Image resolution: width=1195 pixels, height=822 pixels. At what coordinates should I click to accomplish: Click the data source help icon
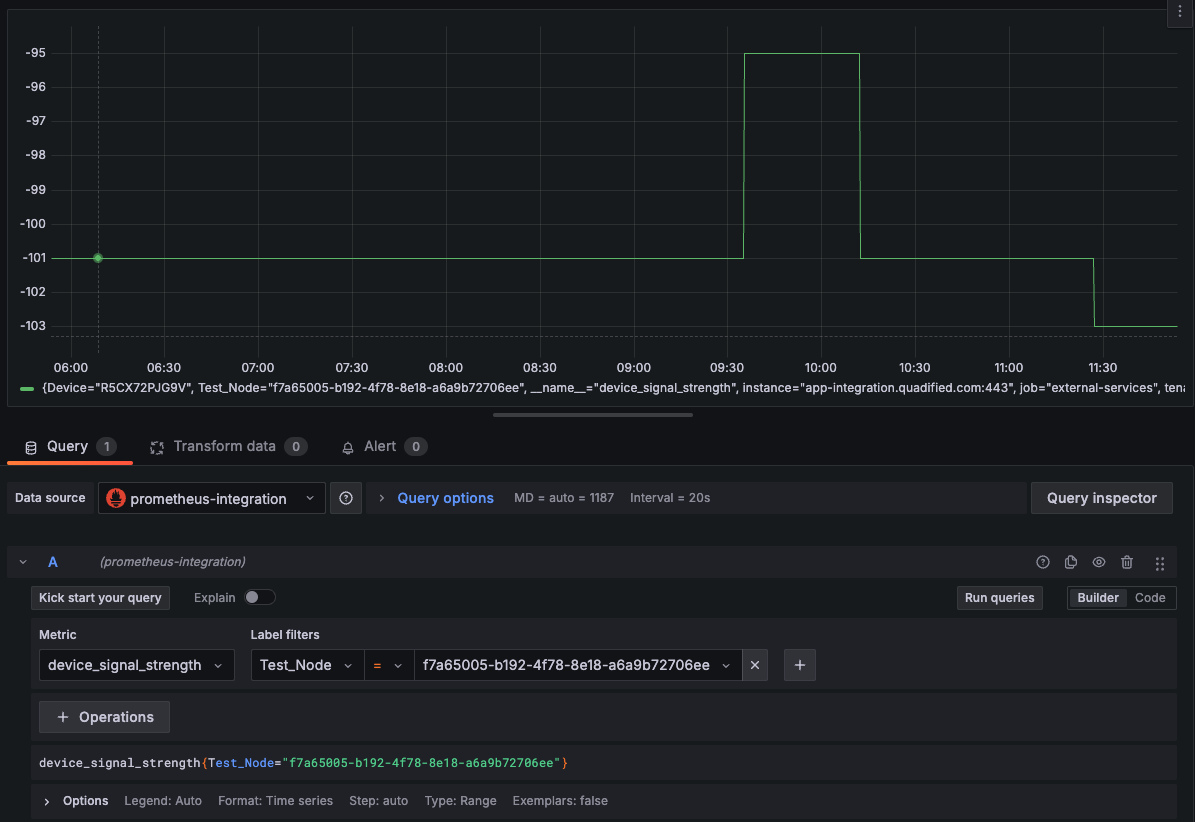(x=346, y=498)
